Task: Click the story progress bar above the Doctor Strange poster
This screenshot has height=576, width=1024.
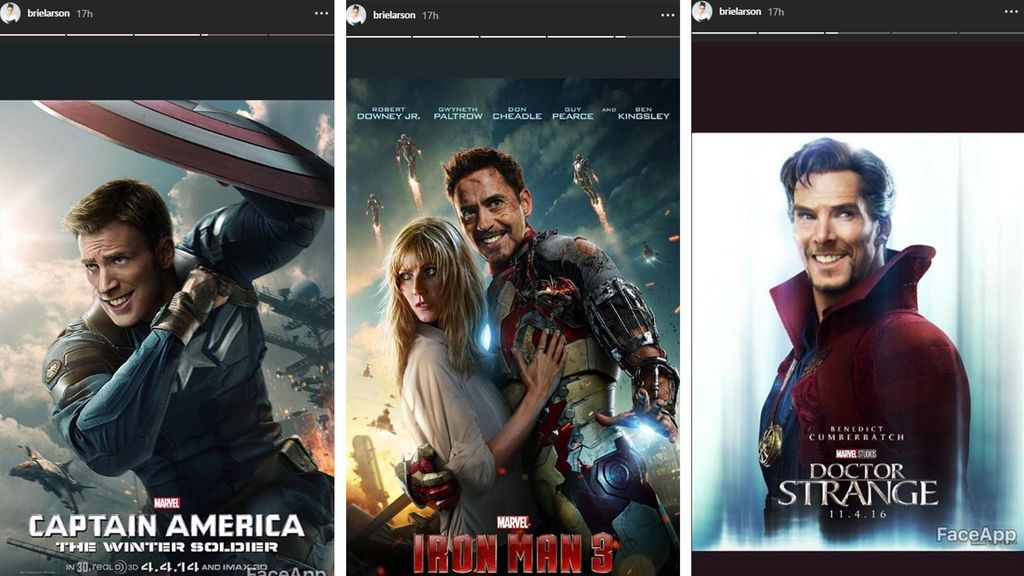Action: tap(857, 33)
